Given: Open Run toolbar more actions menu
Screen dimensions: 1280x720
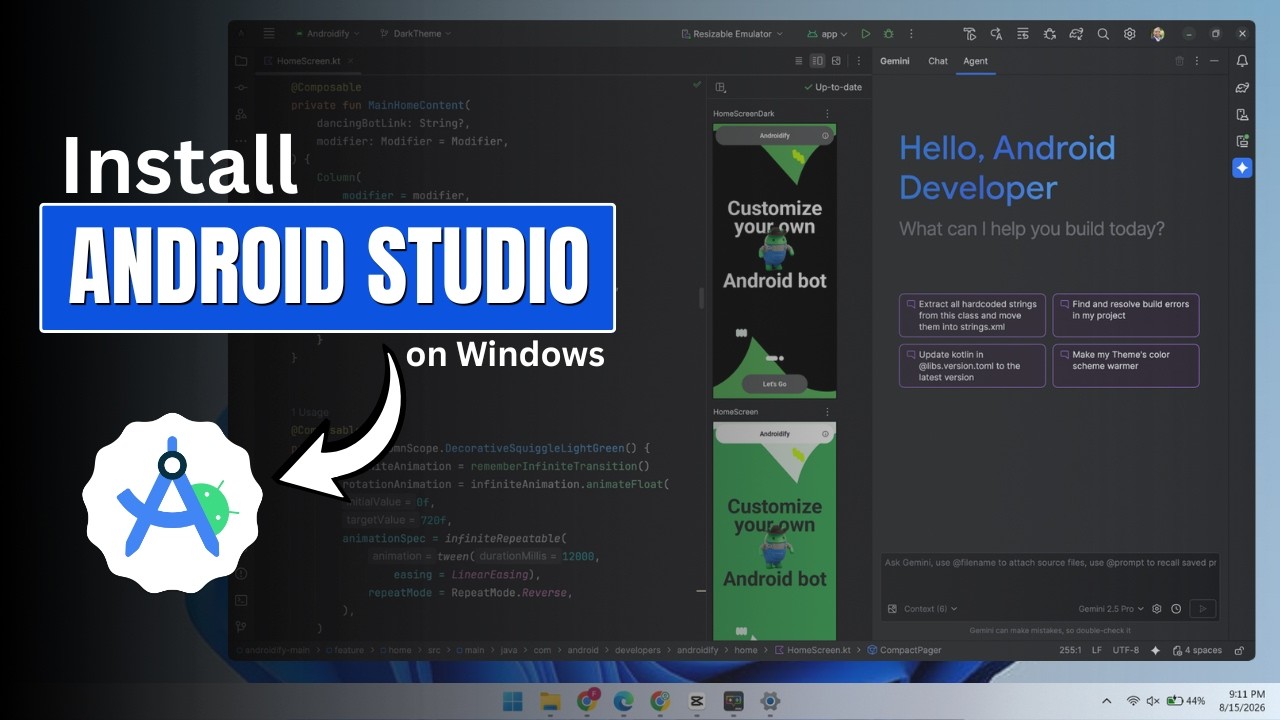Looking at the screenshot, I should coord(910,34).
